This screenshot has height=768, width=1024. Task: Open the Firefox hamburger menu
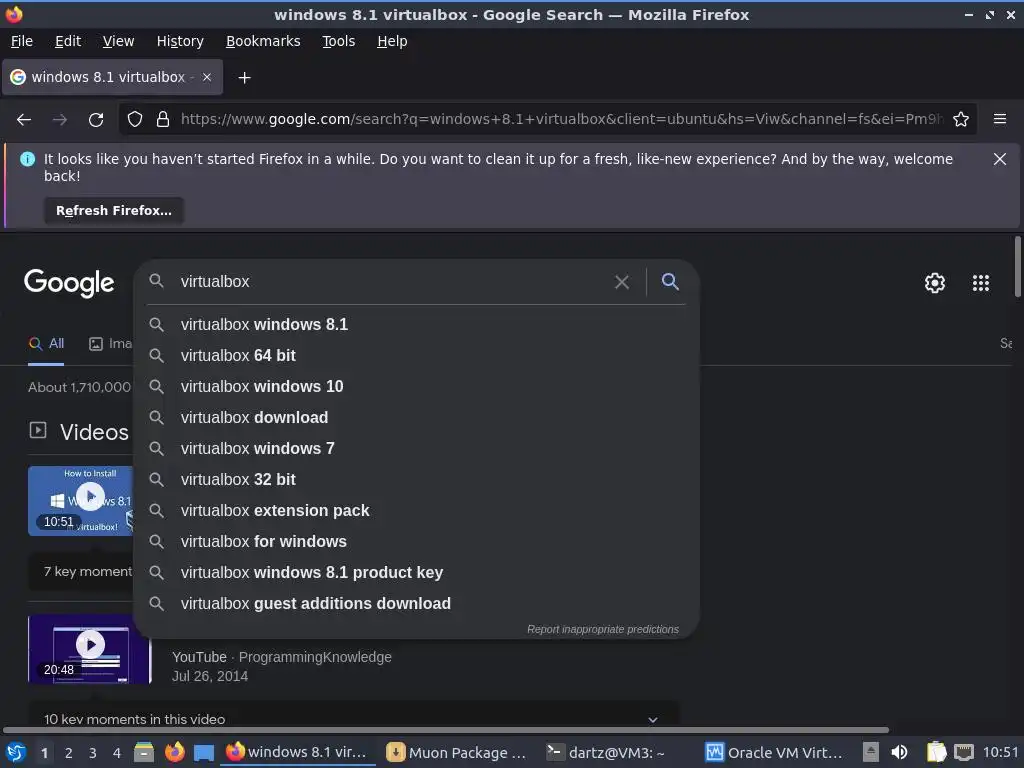(1000, 119)
